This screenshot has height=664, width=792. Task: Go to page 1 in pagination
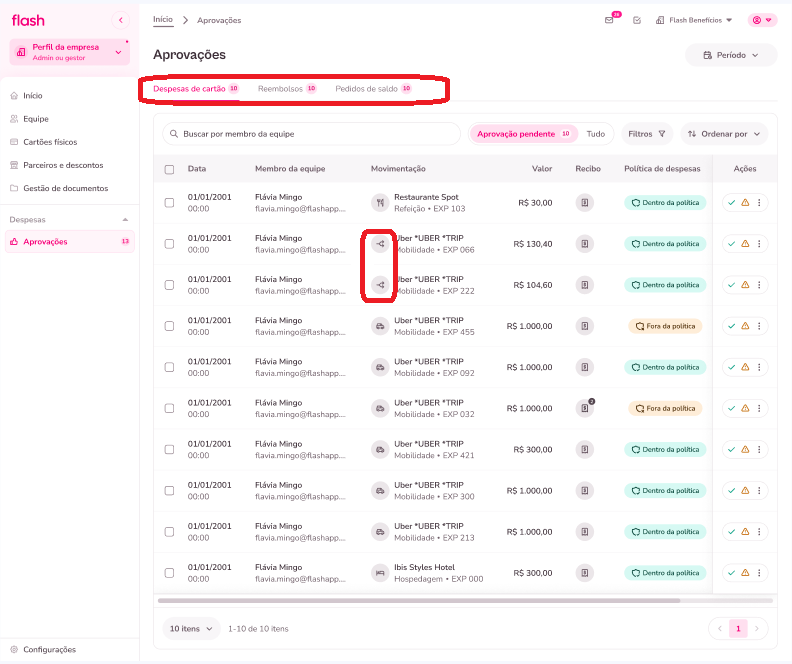pos(738,629)
